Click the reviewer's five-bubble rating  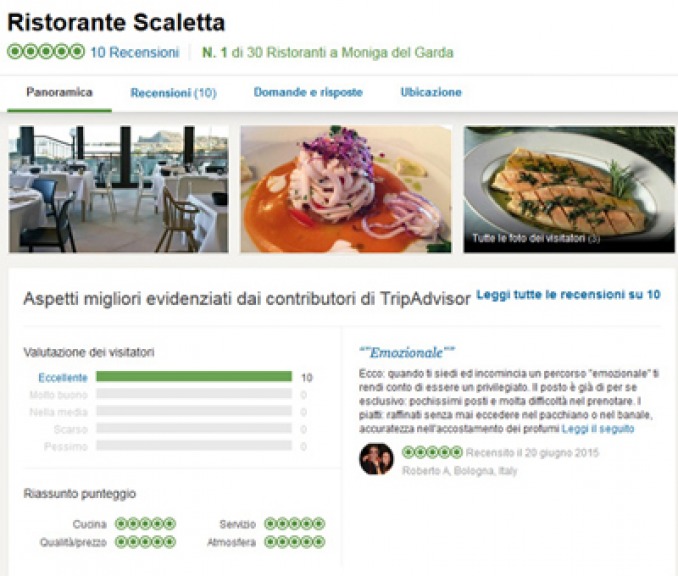(x=432, y=452)
